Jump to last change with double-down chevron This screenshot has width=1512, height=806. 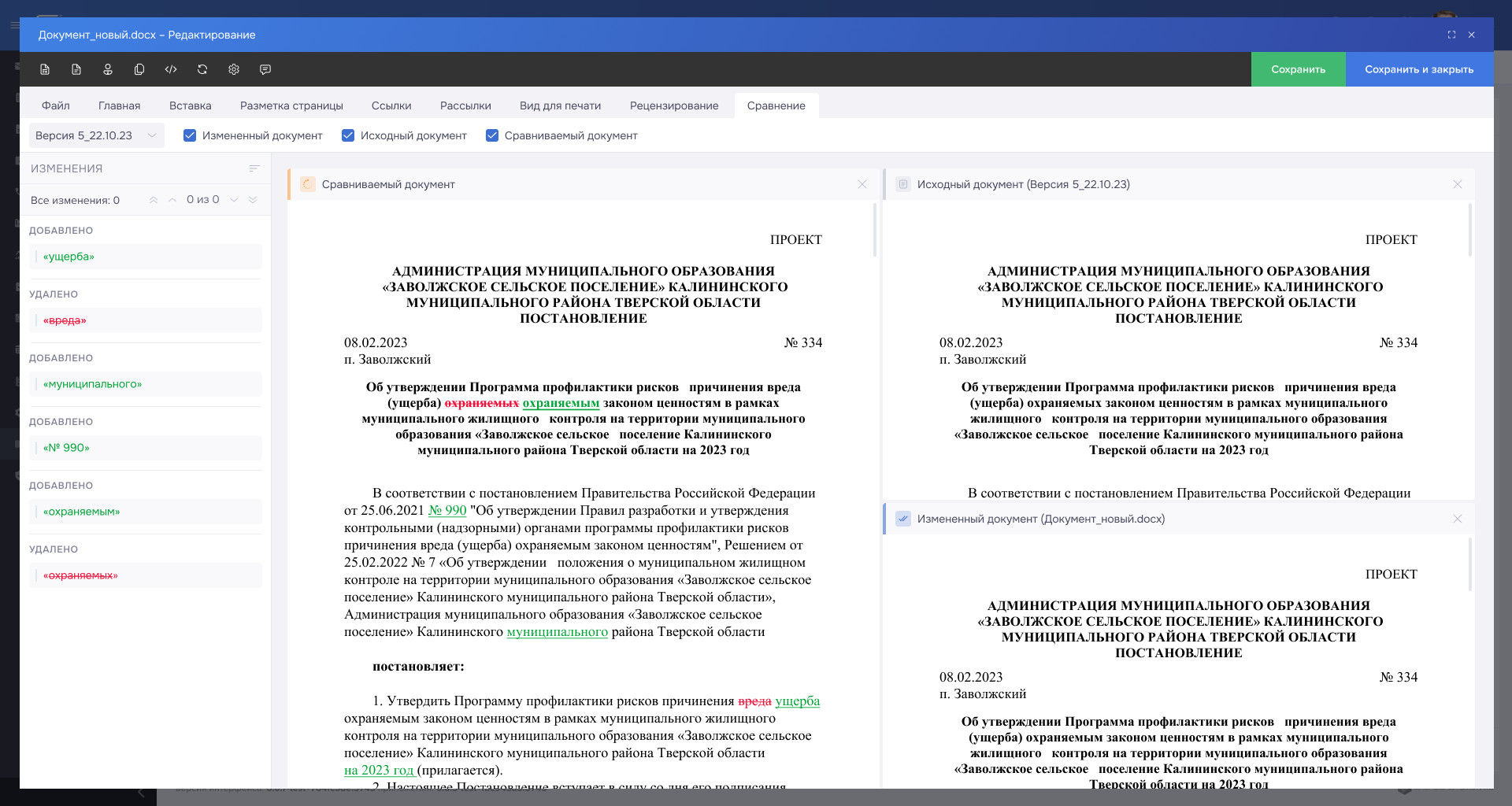coord(253,200)
